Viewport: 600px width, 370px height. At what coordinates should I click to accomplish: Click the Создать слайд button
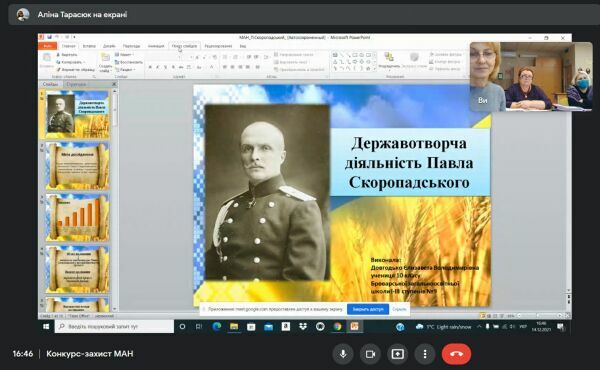[105, 62]
